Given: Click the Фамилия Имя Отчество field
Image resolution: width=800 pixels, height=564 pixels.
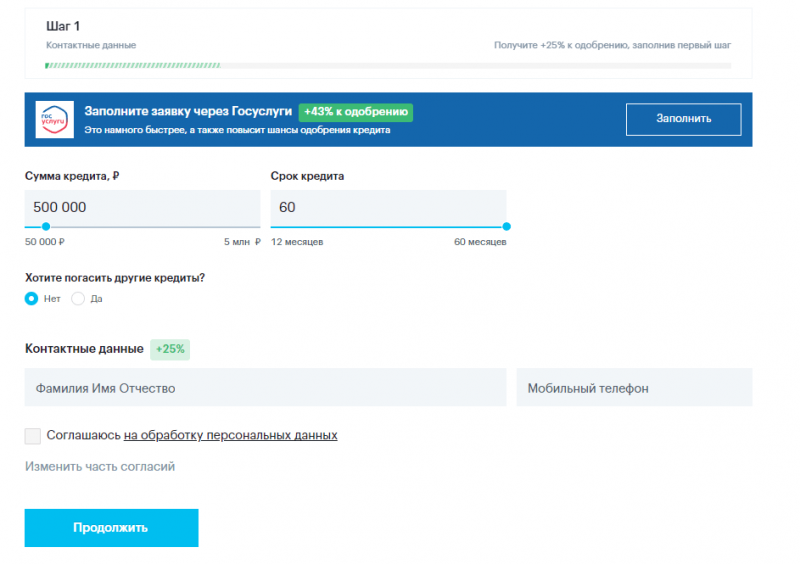Looking at the screenshot, I should [x=265, y=388].
